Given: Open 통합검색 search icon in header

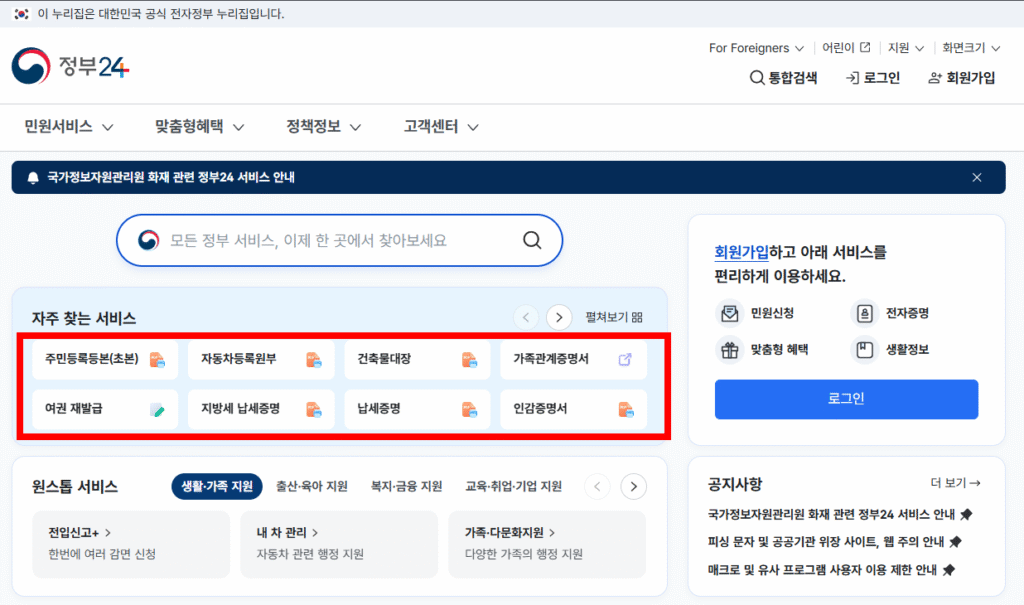Looking at the screenshot, I should click(757, 78).
